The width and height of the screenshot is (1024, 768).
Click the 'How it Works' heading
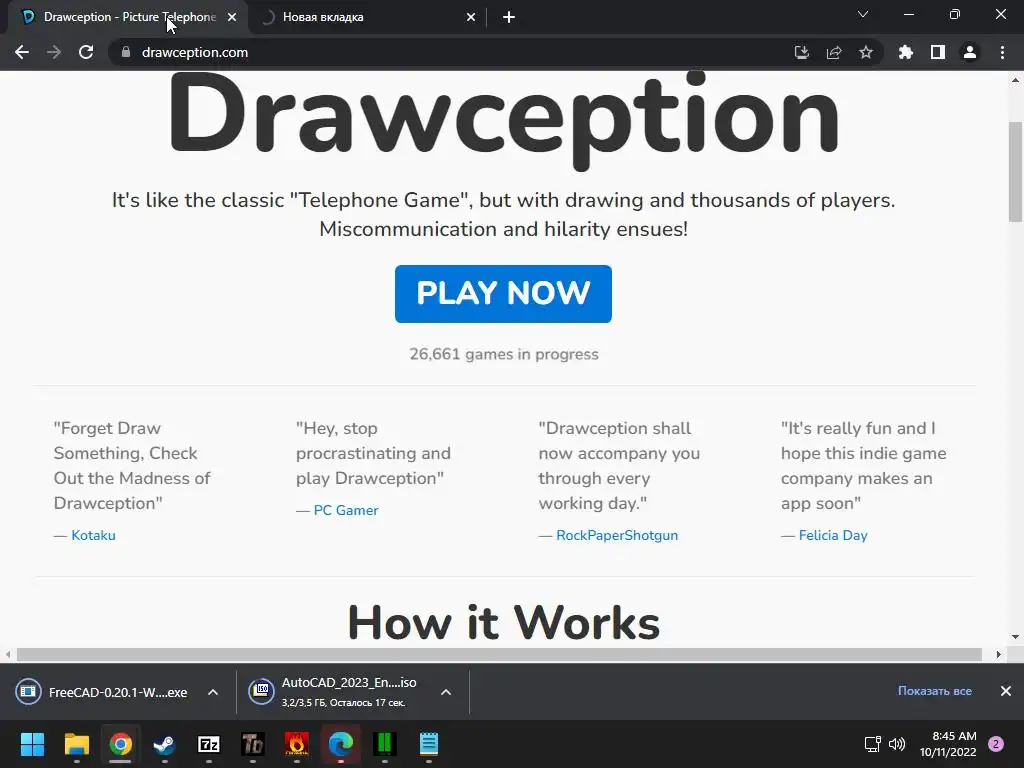click(x=504, y=622)
